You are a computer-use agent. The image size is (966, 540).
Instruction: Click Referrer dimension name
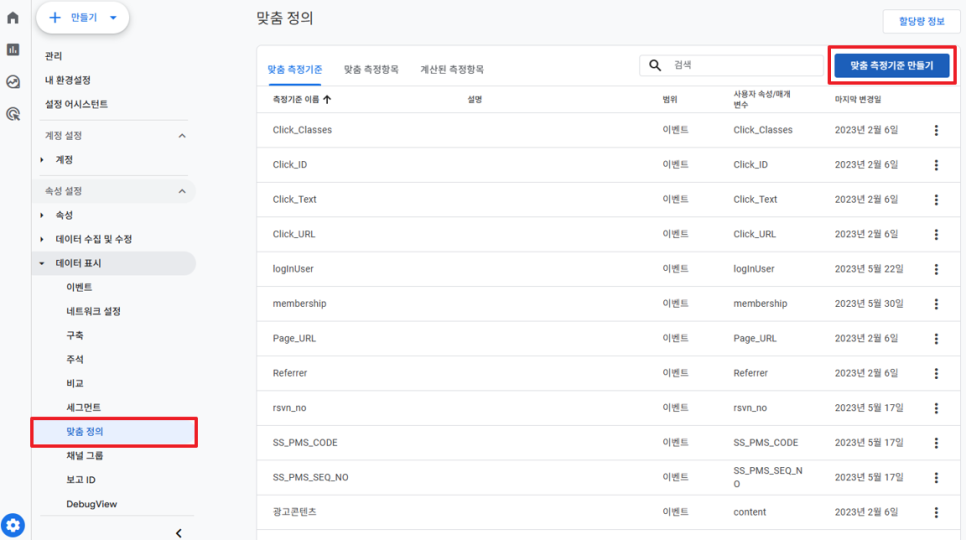(290, 373)
